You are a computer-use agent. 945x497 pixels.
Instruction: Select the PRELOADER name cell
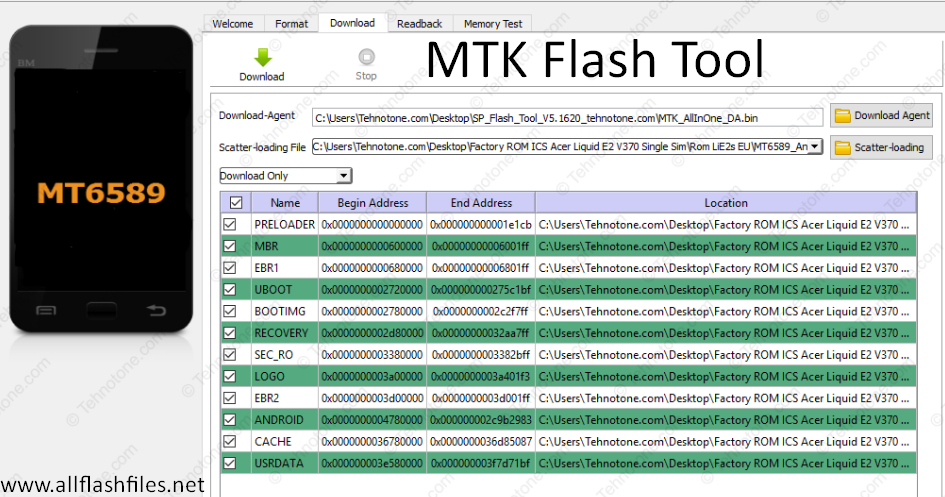284,225
